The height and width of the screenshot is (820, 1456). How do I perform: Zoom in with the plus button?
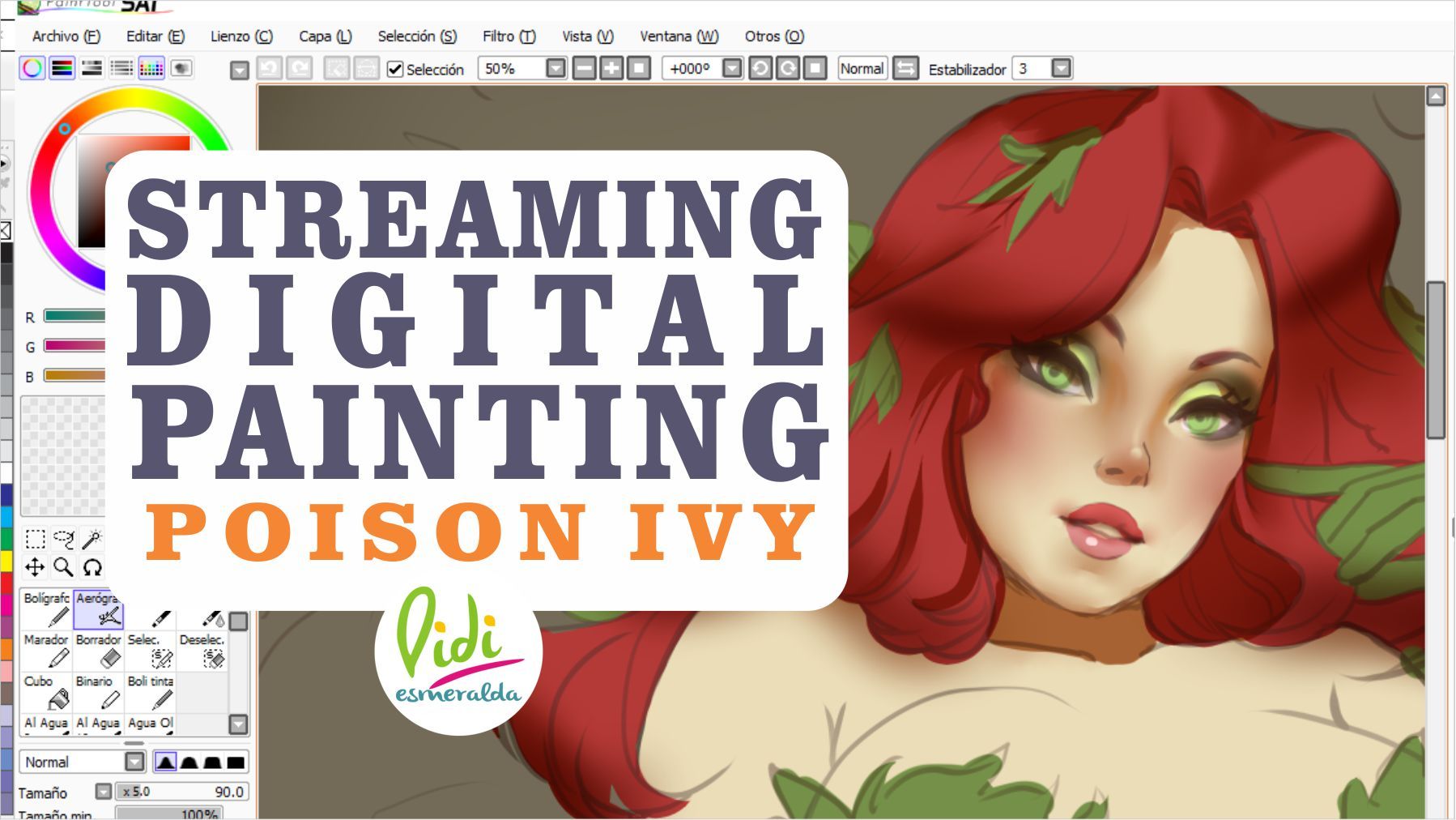pyautogui.click(x=611, y=69)
